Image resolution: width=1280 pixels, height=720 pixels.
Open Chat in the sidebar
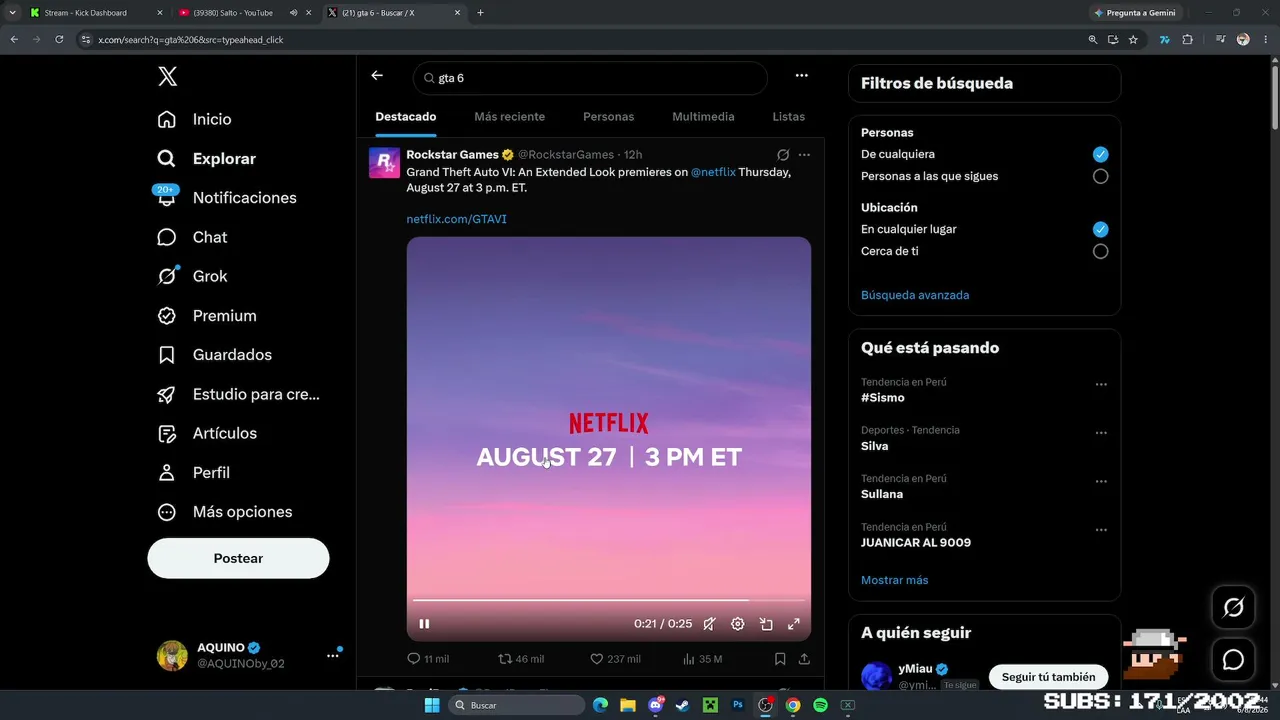tap(192, 237)
